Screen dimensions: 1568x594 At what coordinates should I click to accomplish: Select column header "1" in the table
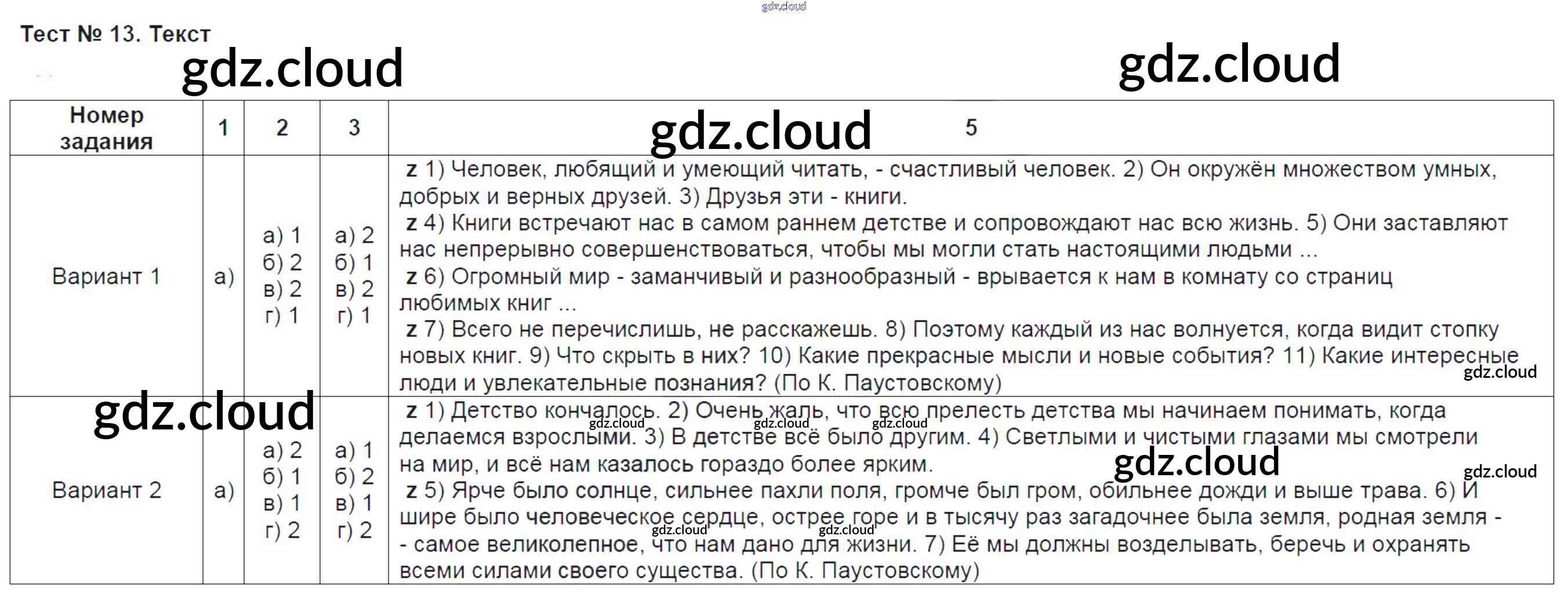(223, 128)
